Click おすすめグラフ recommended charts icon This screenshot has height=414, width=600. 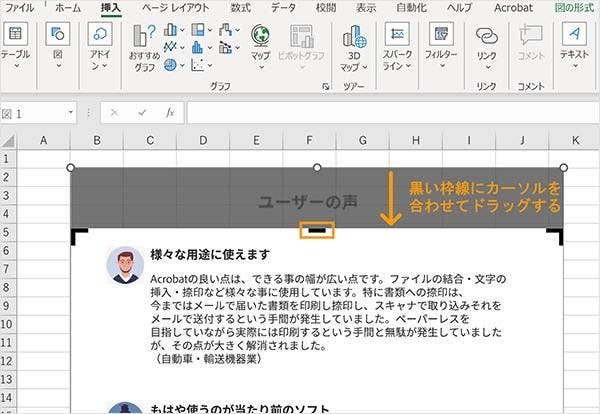tap(144, 36)
